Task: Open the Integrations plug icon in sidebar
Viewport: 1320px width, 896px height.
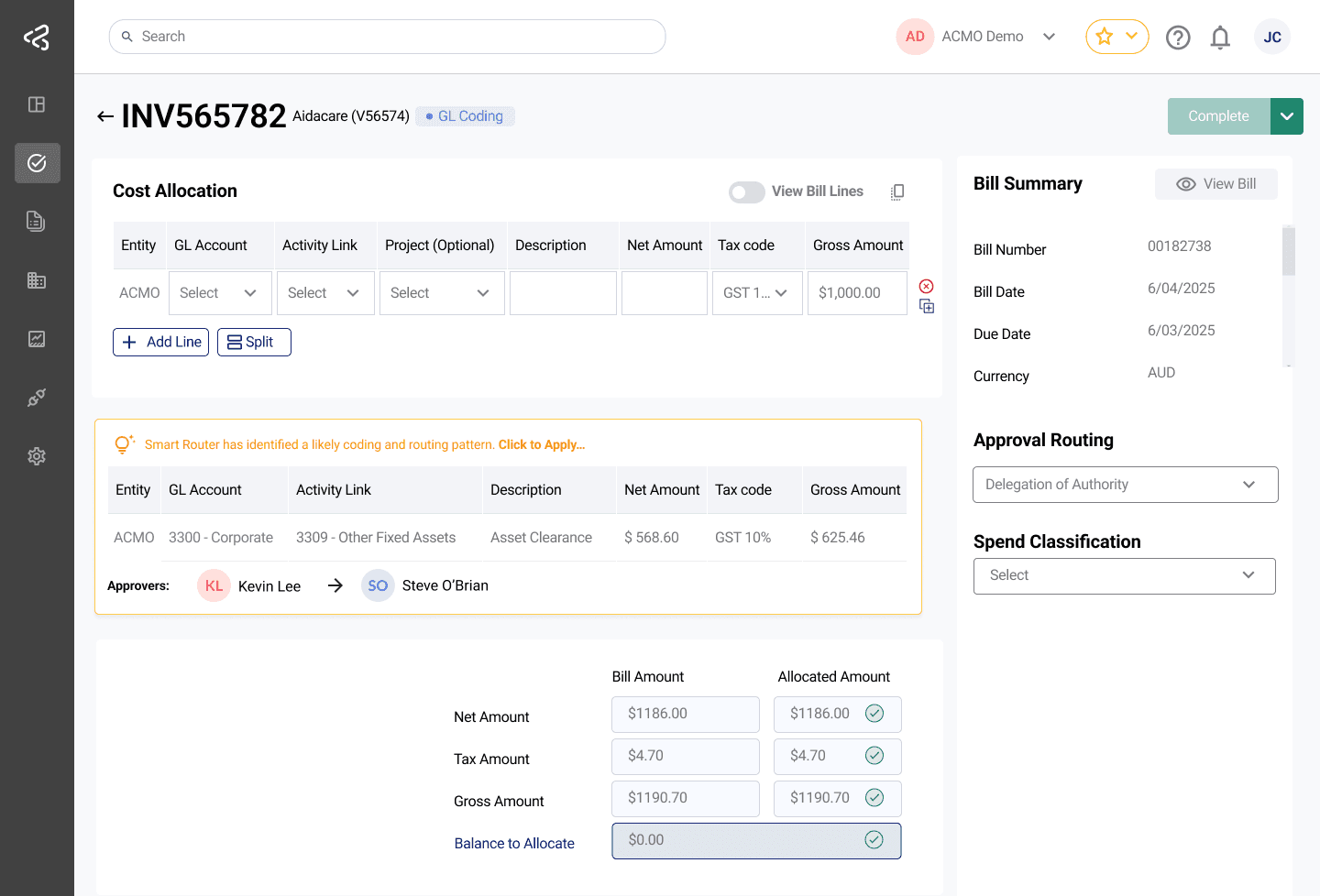Action: pyautogui.click(x=37, y=397)
